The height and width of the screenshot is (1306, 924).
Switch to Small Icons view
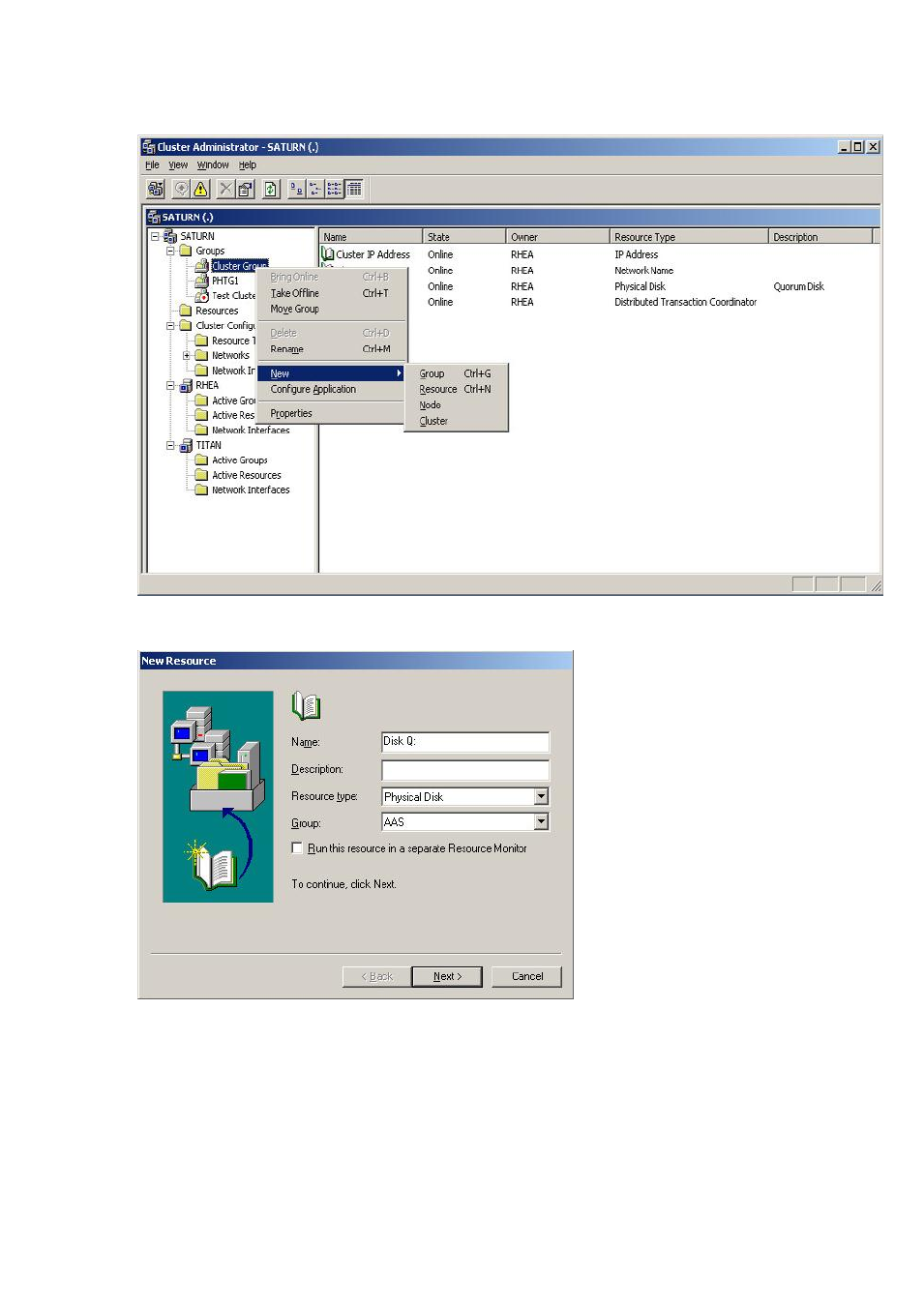point(315,189)
